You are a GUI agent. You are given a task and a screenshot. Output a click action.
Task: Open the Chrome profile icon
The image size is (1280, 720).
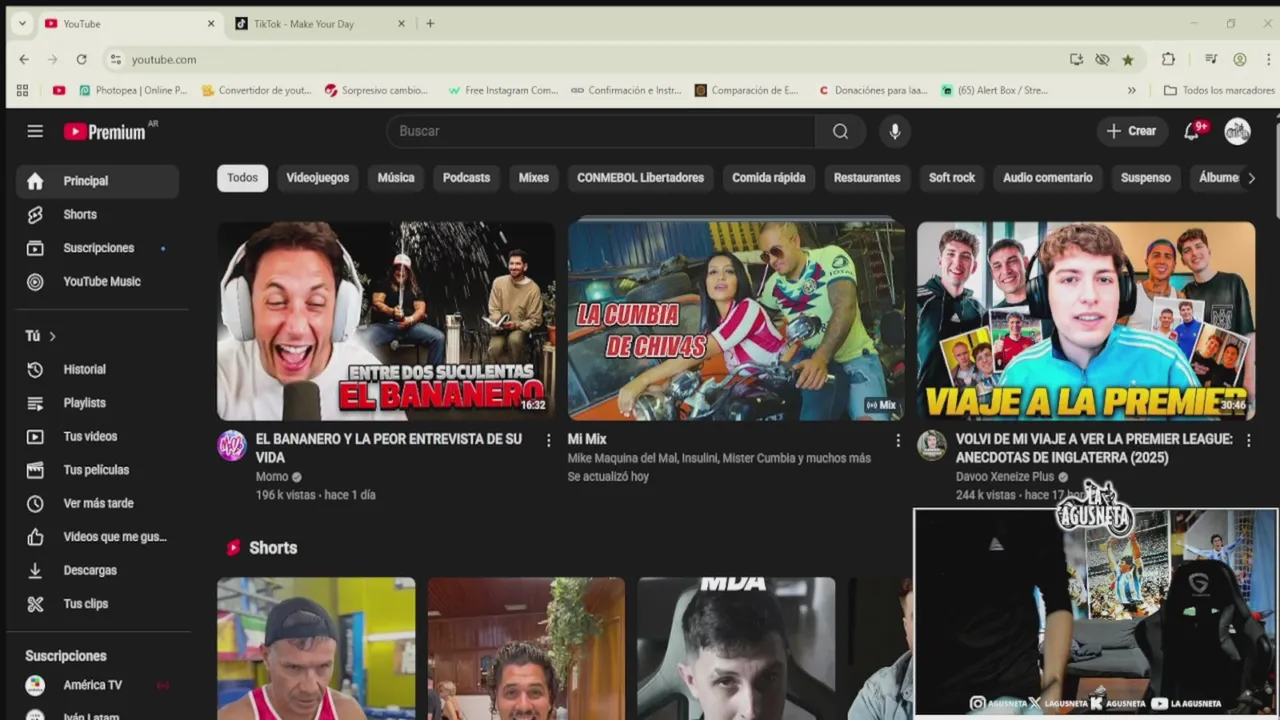1240,60
